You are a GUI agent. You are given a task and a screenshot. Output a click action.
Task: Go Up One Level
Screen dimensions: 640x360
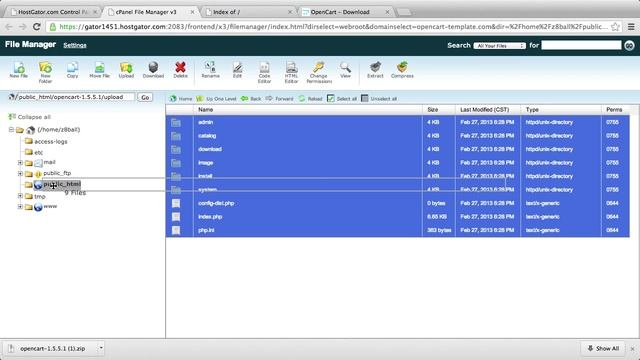click(x=216, y=99)
